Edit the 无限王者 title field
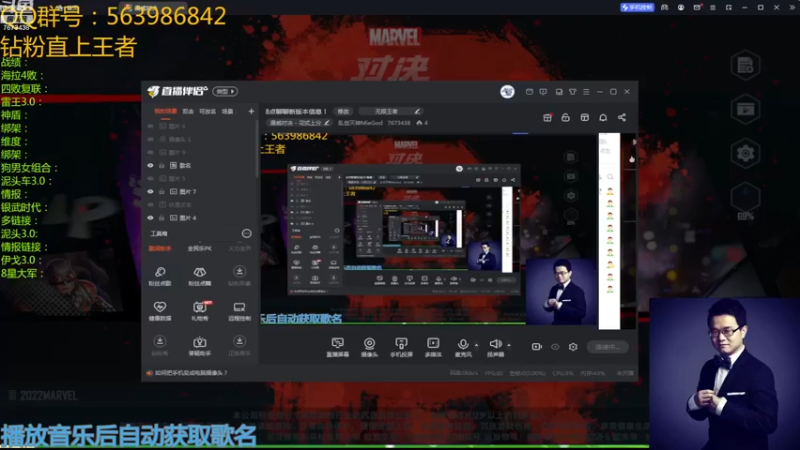Image resolution: width=800 pixels, height=450 pixels. tap(391, 111)
